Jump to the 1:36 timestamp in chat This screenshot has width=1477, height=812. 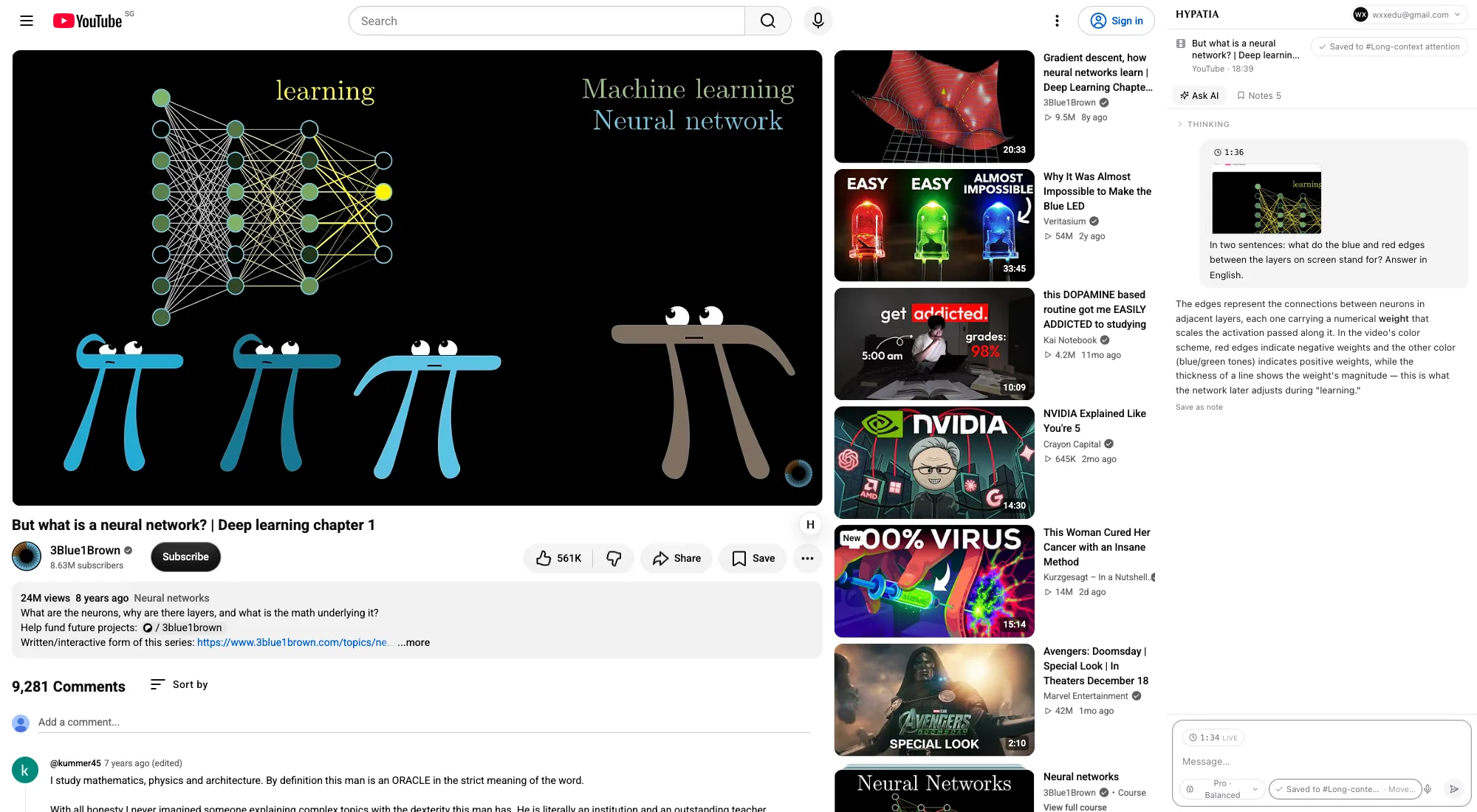(1229, 152)
